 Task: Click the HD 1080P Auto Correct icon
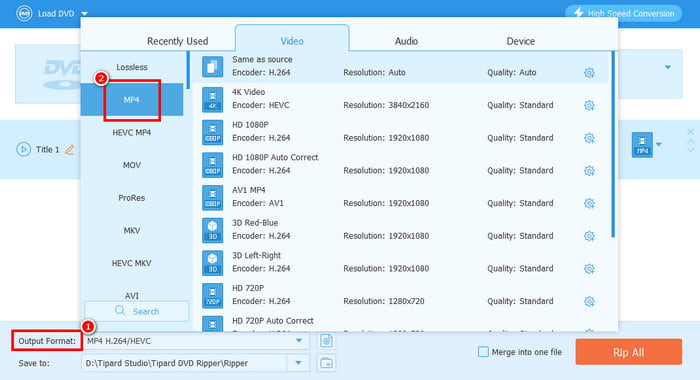click(x=212, y=164)
